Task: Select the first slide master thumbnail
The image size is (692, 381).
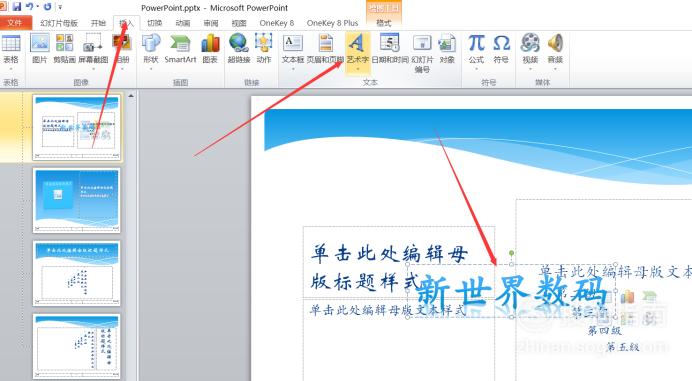Action: point(77,128)
